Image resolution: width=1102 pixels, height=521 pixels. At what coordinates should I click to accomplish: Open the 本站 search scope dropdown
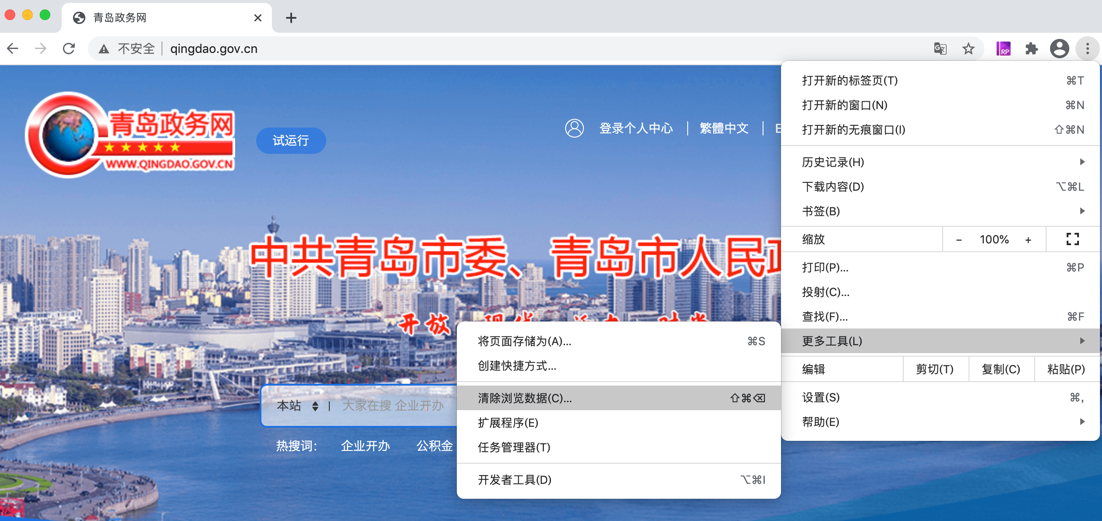click(x=297, y=406)
